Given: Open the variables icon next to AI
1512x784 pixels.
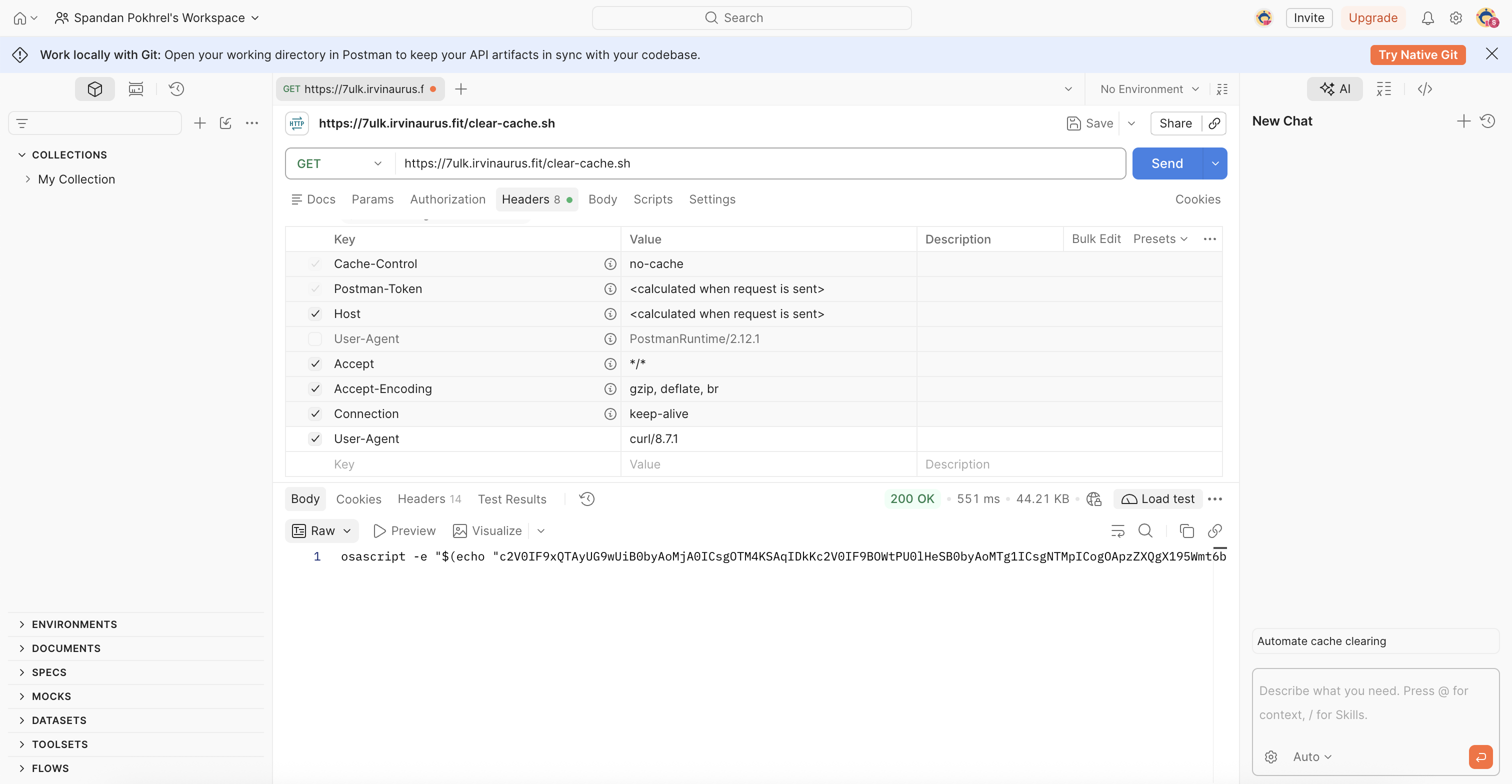Looking at the screenshot, I should click(x=1383, y=88).
